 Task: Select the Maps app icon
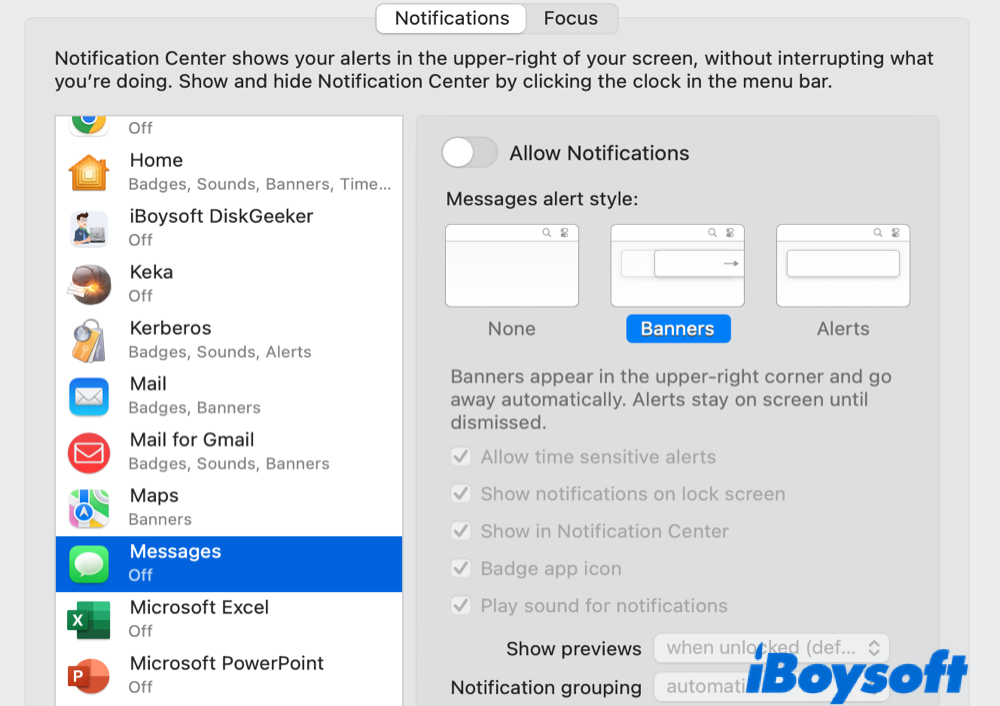pos(89,509)
